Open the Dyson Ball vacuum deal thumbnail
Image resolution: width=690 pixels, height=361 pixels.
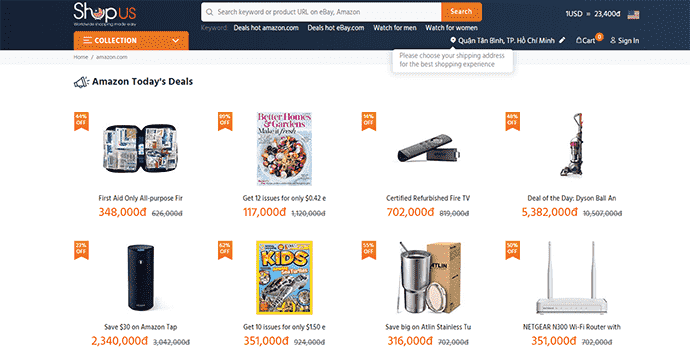pyautogui.click(x=571, y=144)
